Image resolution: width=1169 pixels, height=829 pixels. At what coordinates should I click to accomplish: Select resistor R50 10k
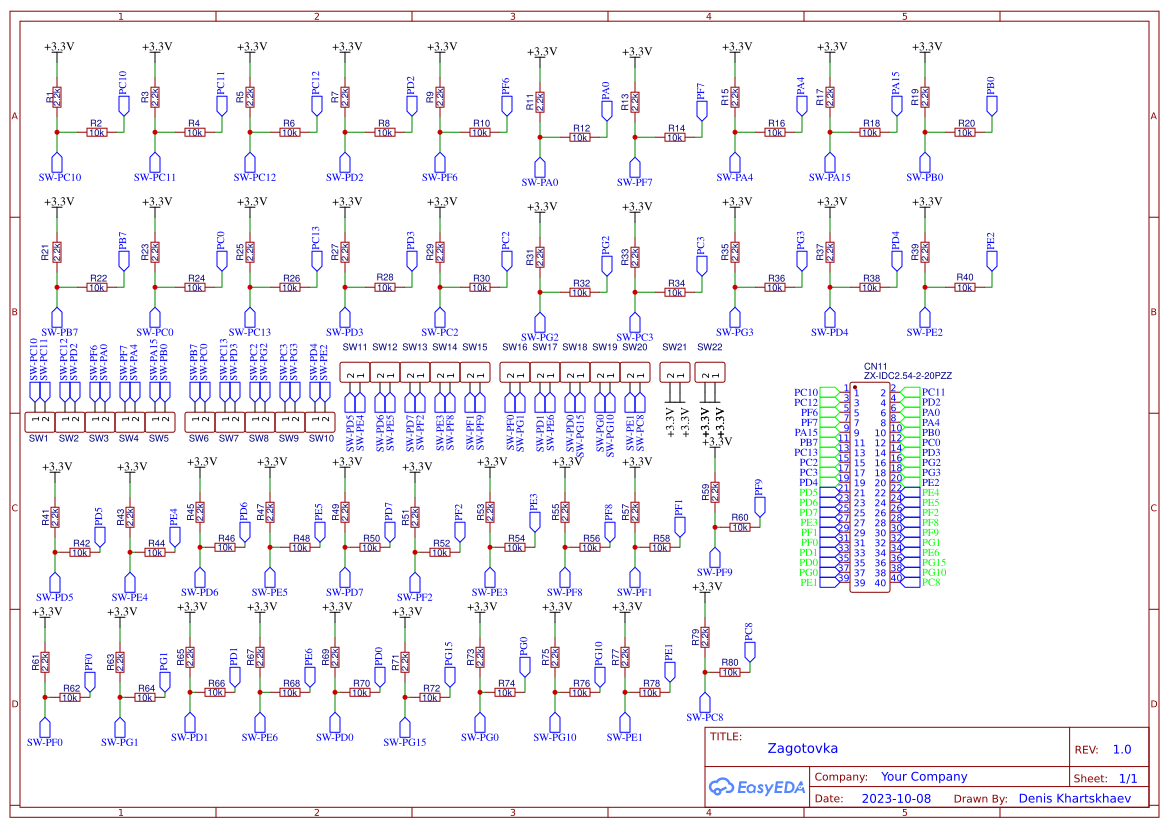pyautogui.click(x=370, y=547)
